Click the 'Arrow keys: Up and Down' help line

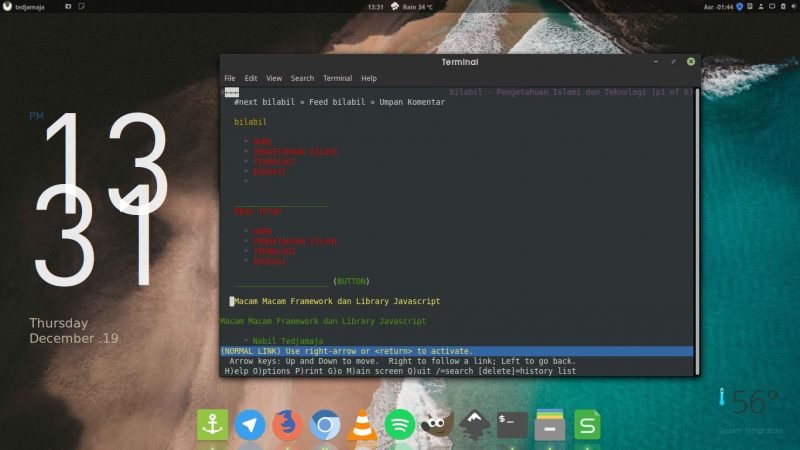[402, 361]
